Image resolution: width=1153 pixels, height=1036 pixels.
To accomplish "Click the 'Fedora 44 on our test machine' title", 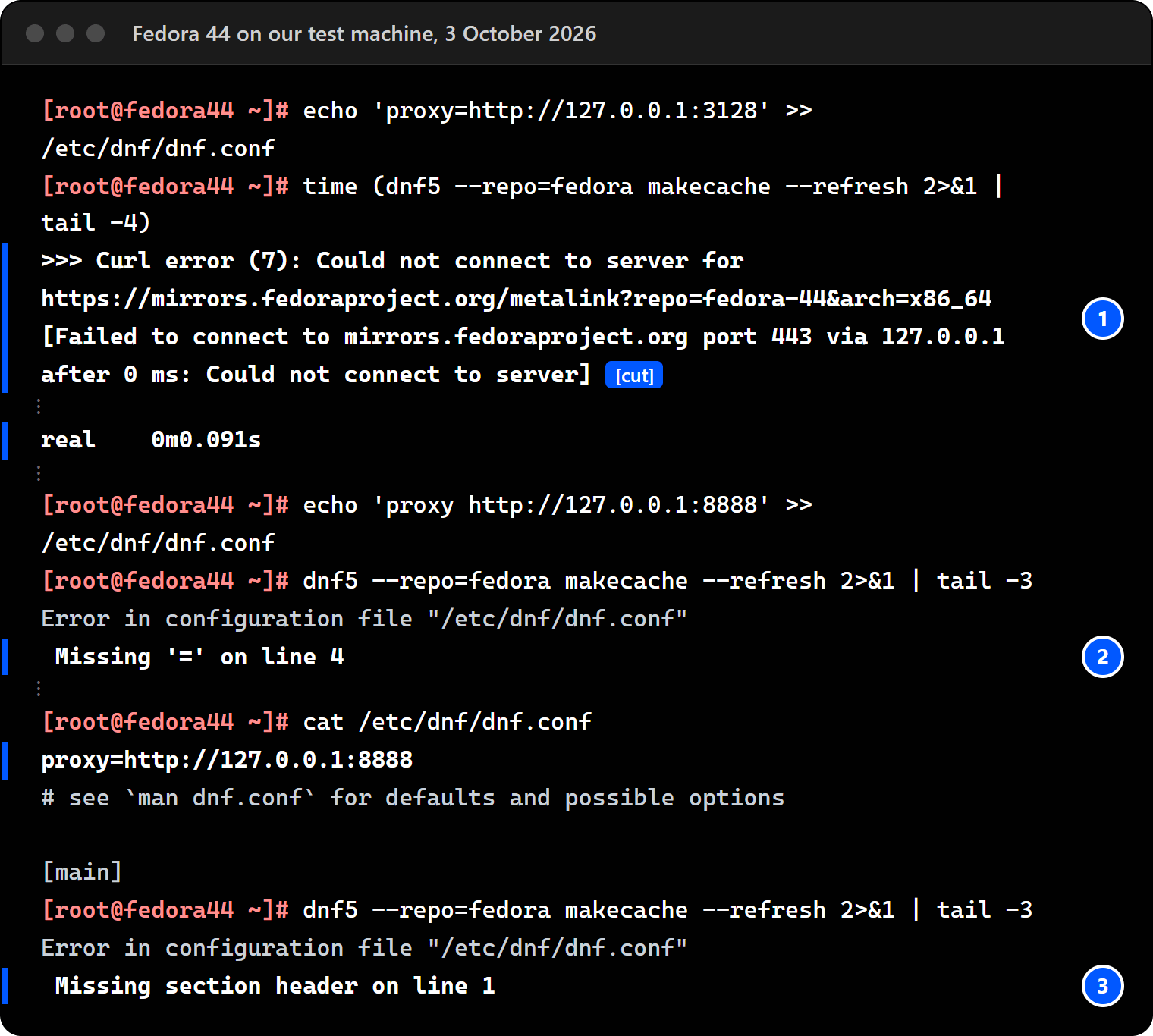I will pyautogui.click(x=364, y=34).
